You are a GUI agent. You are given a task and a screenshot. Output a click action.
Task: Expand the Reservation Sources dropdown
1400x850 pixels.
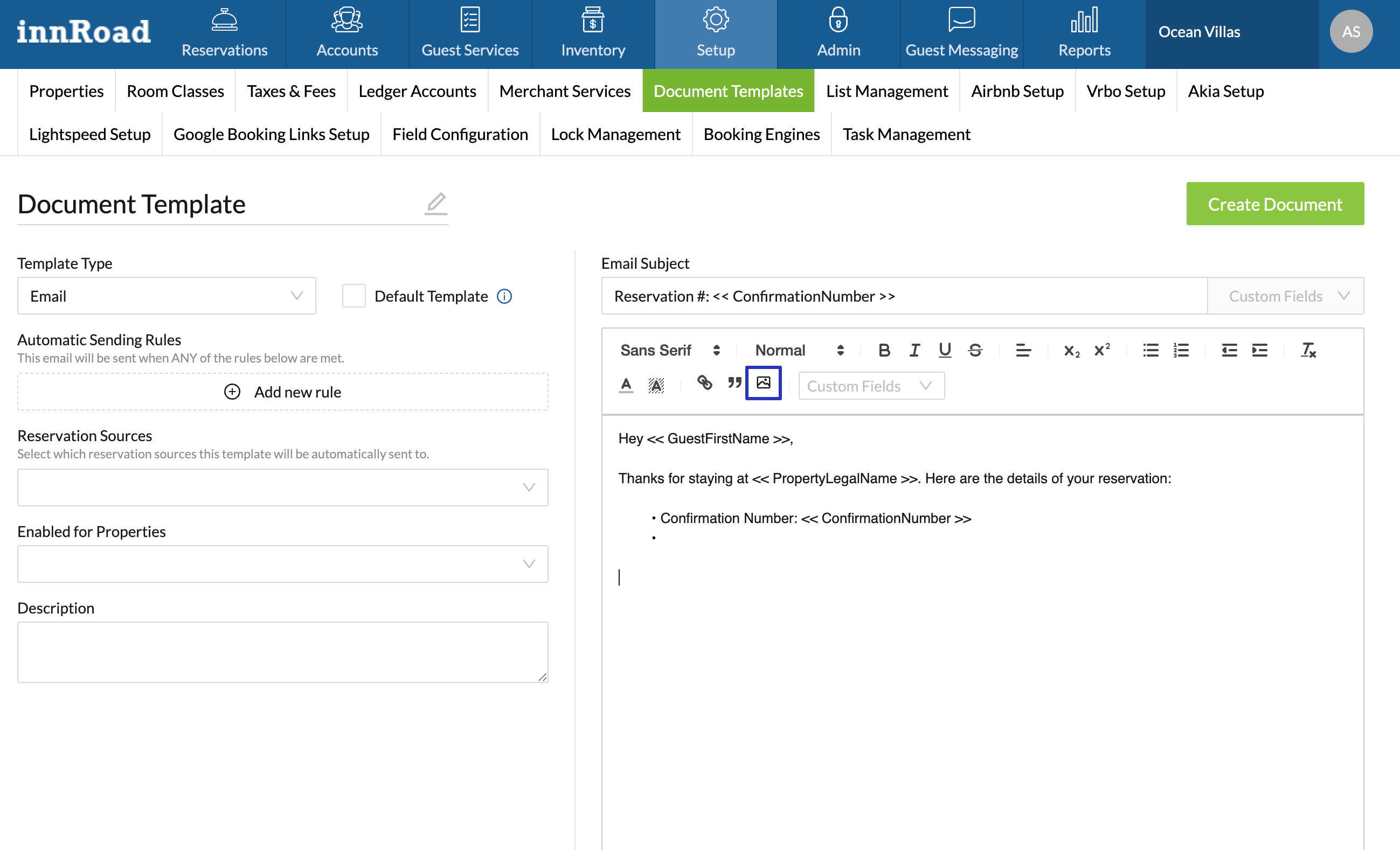click(x=282, y=487)
